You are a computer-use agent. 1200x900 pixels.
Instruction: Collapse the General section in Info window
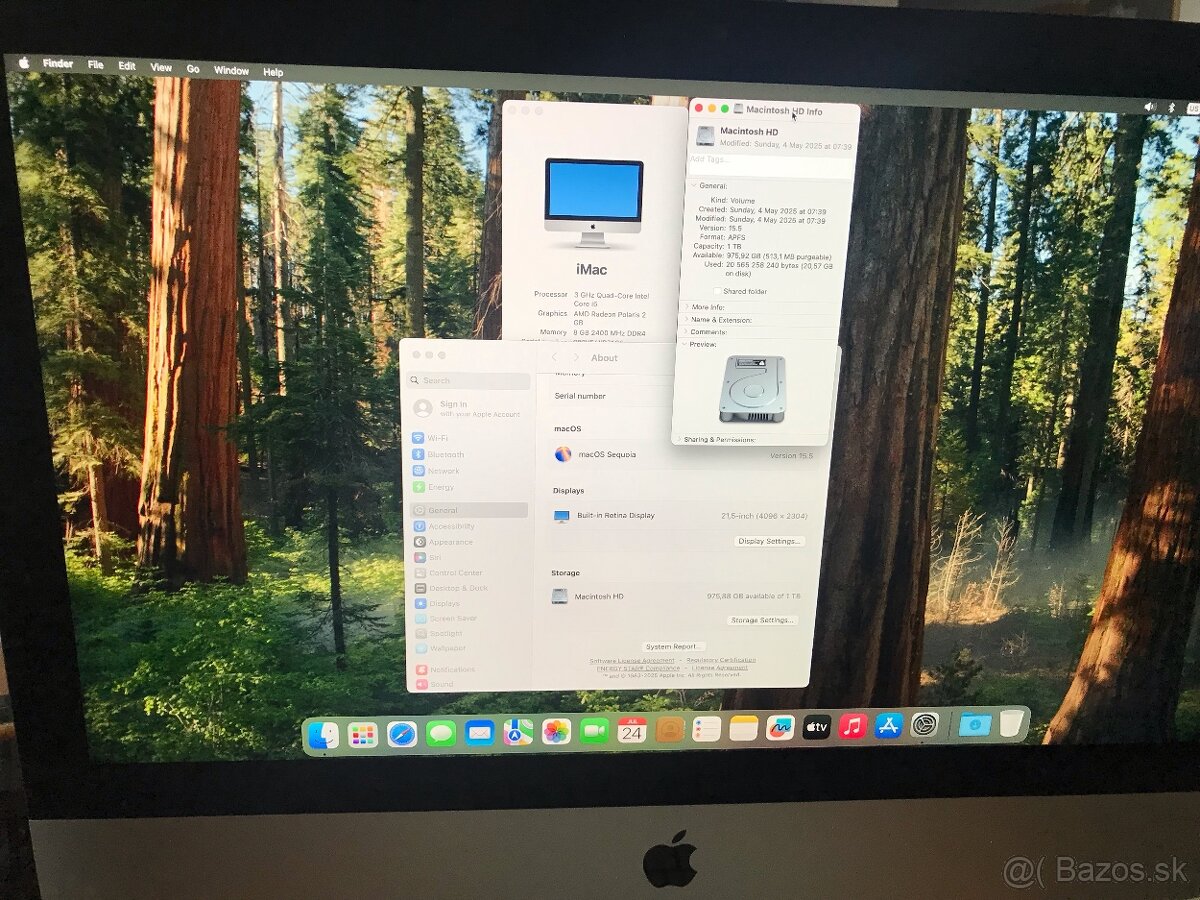tap(692, 186)
